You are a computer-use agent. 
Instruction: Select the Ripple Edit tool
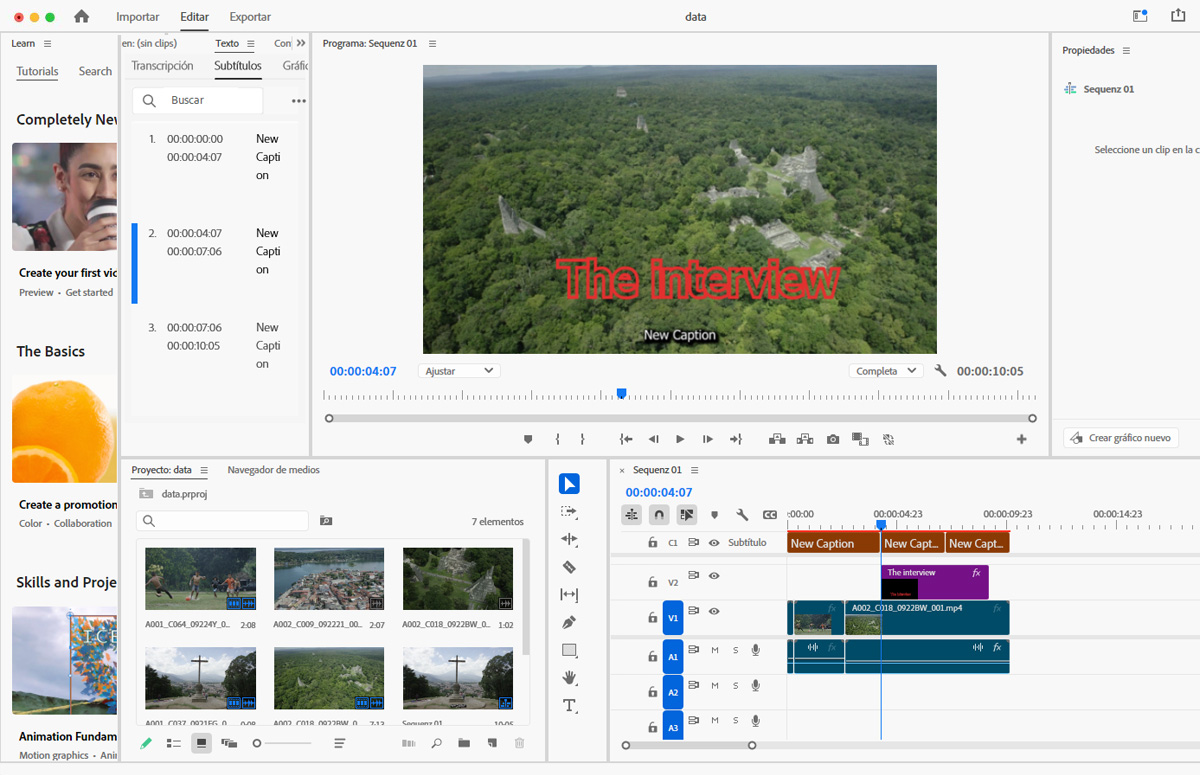[x=569, y=539]
